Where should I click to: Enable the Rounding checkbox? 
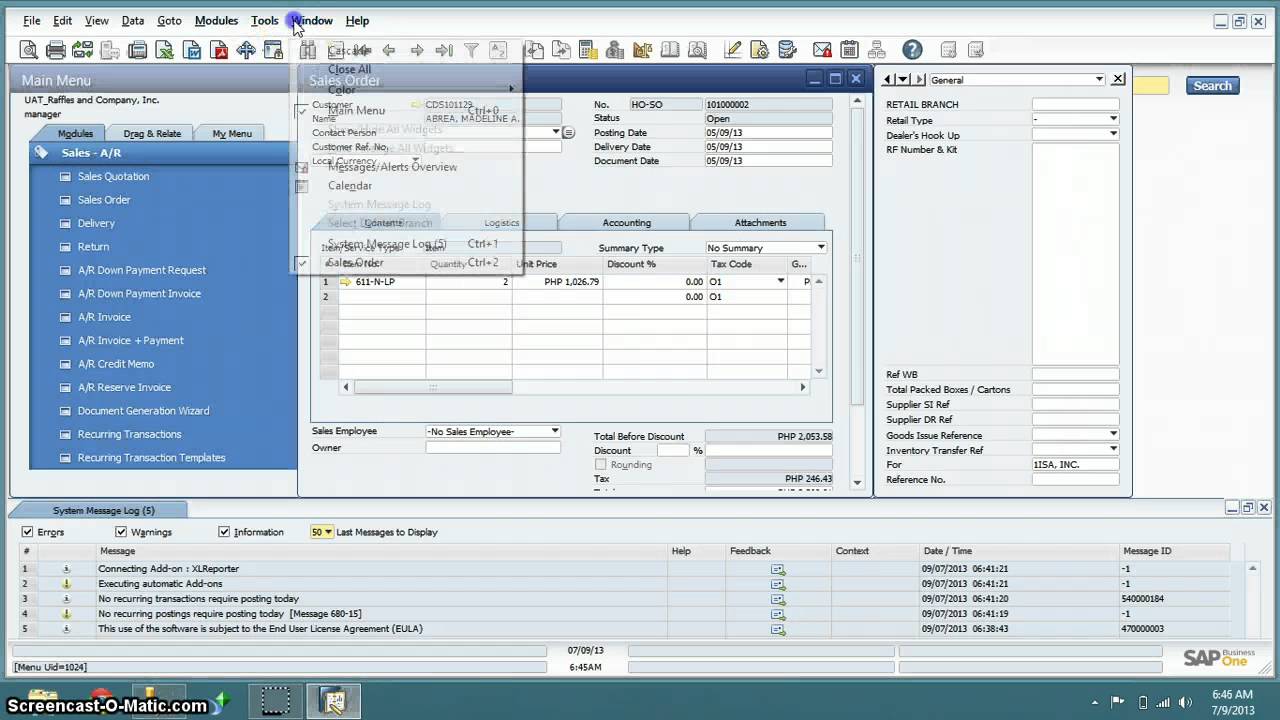click(601, 465)
